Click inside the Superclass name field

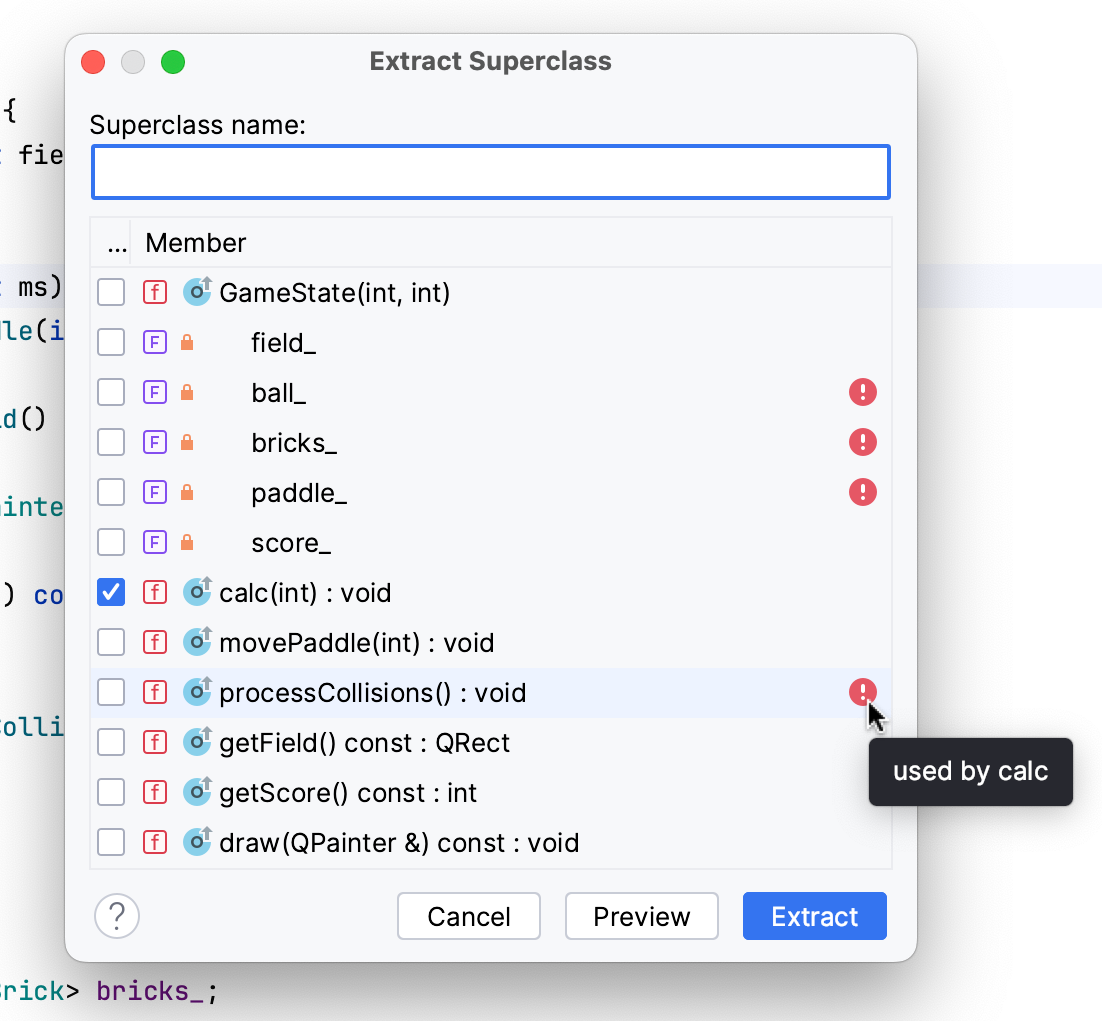tap(490, 171)
